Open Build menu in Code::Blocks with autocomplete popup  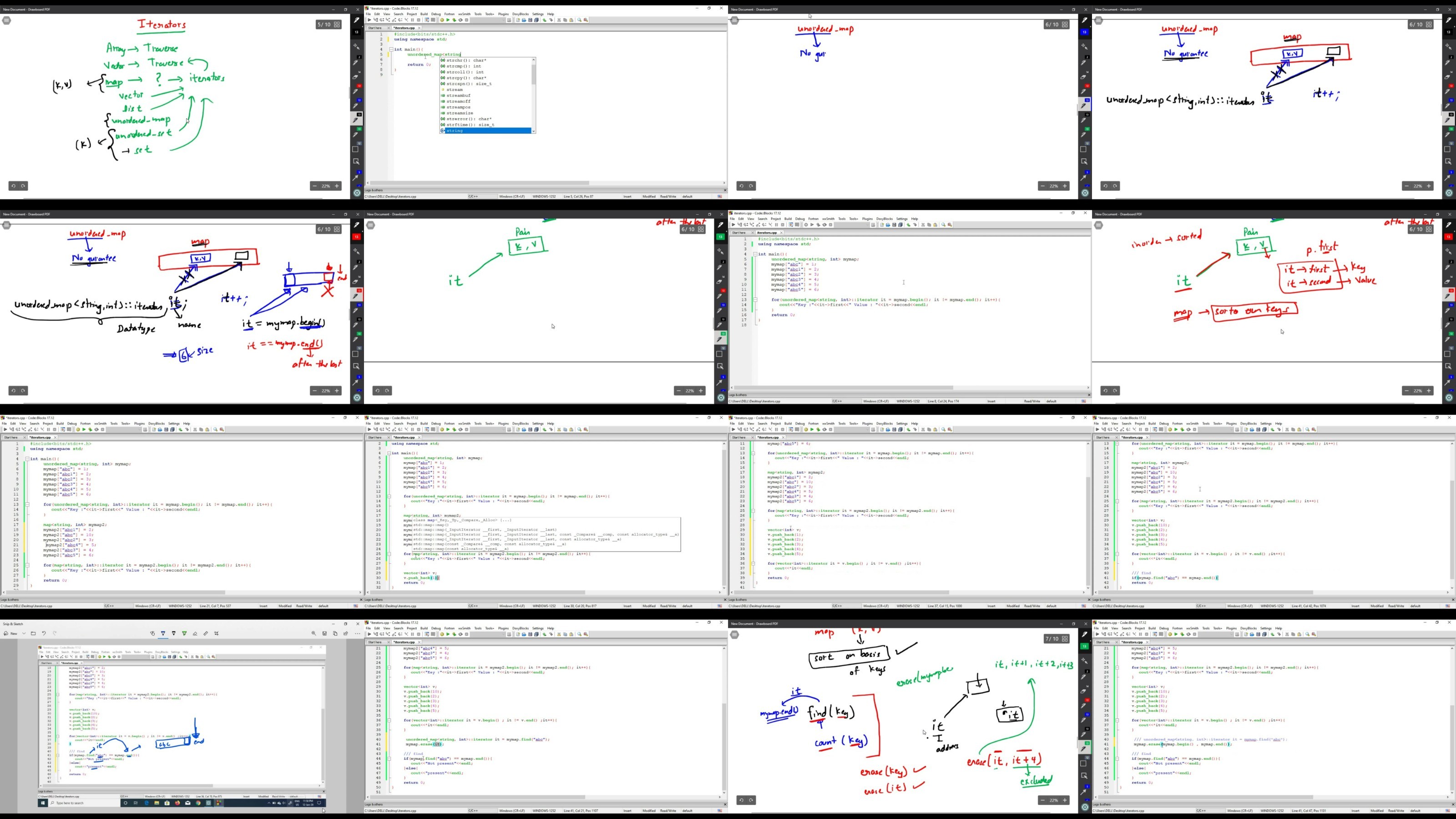[x=425, y=14]
